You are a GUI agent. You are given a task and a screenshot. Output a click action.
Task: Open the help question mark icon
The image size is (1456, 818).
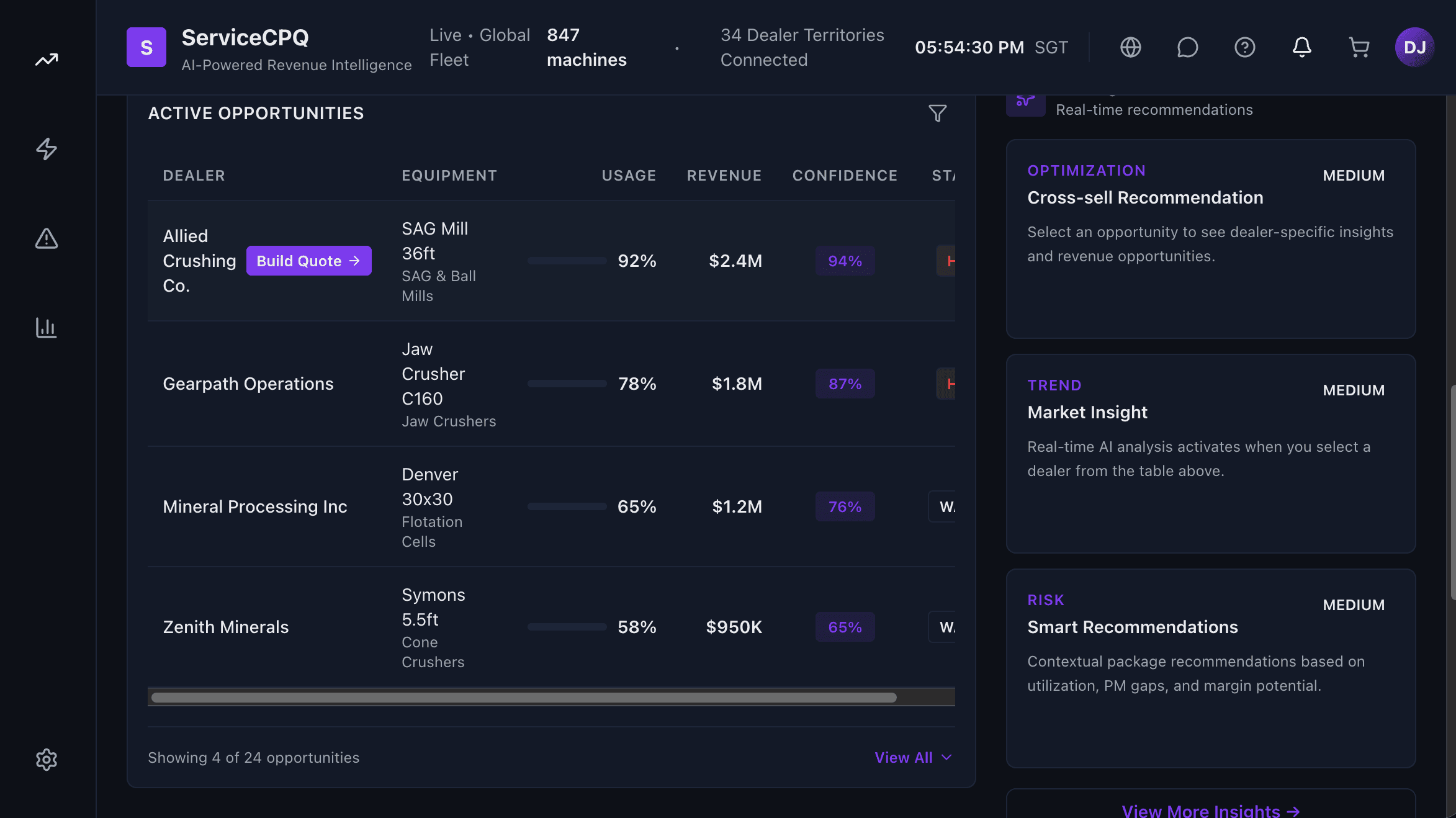[x=1245, y=47]
